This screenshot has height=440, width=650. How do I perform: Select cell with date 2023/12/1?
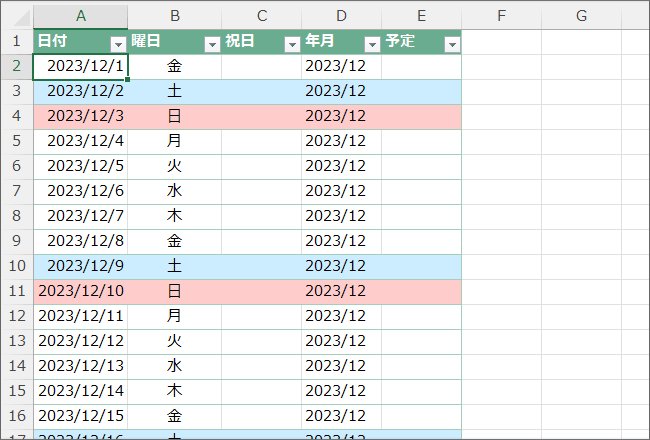[x=80, y=66]
